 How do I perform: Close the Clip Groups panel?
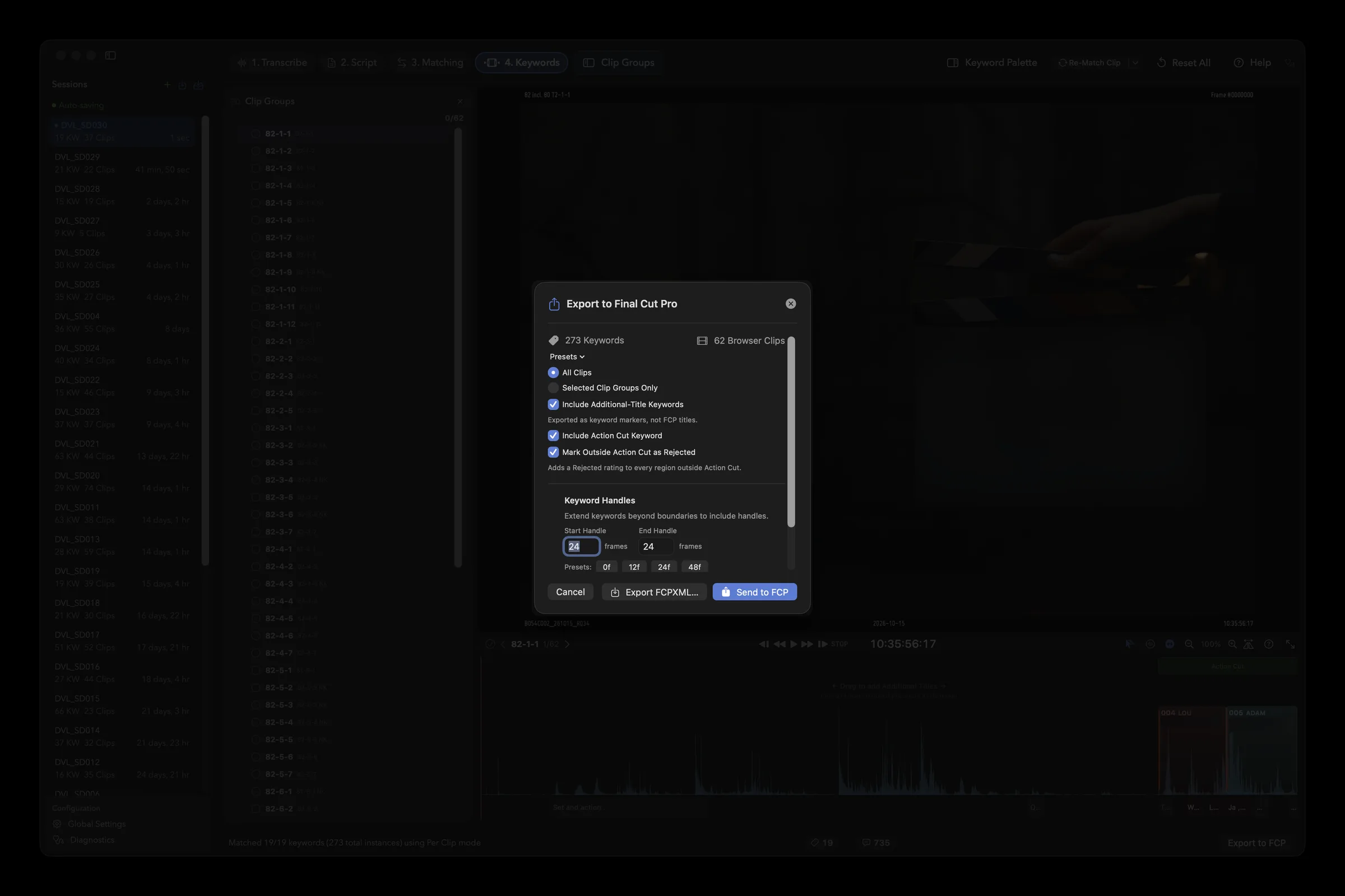(460, 101)
